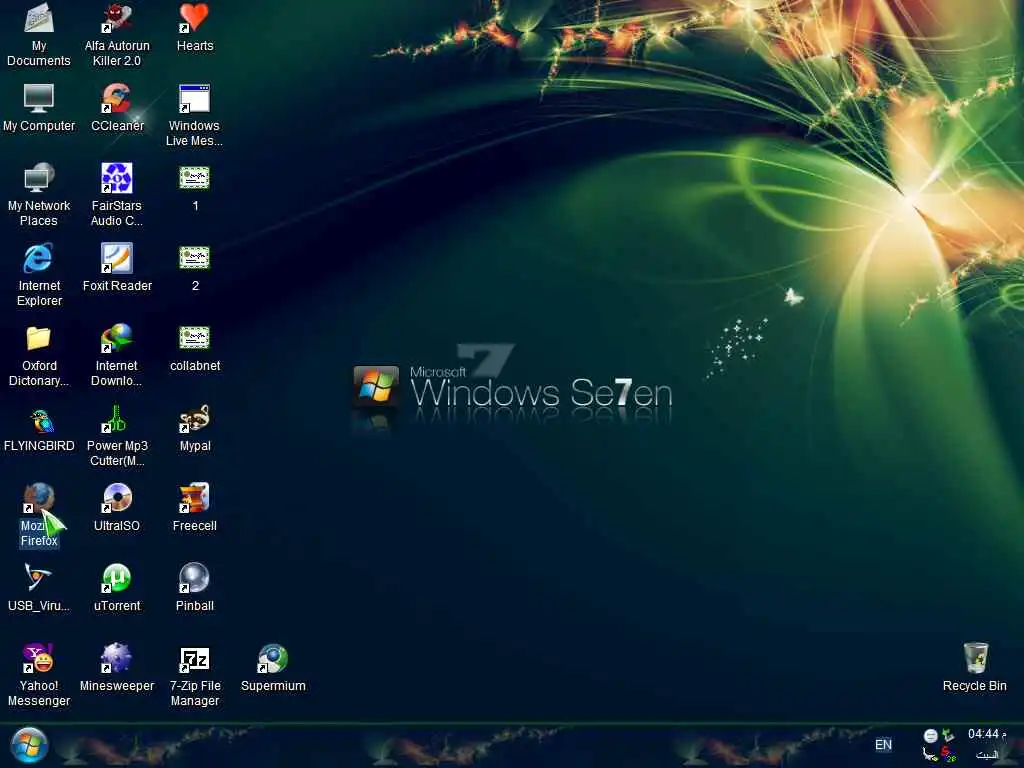The image size is (1024, 768).
Task: Click the white round tray icon
Action: coord(931,736)
